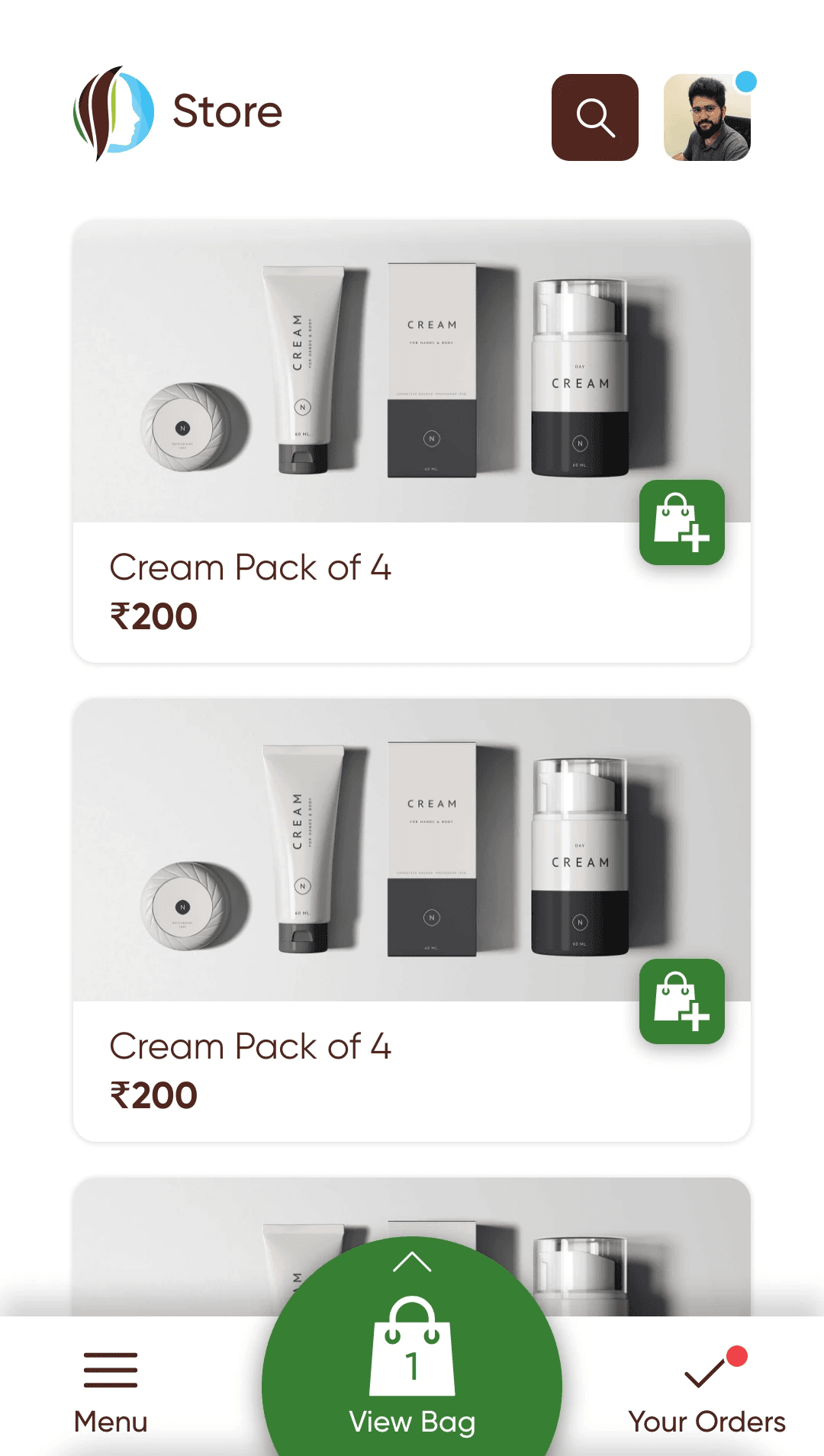Open the second Cream Pack of 4 title

pos(250,1046)
